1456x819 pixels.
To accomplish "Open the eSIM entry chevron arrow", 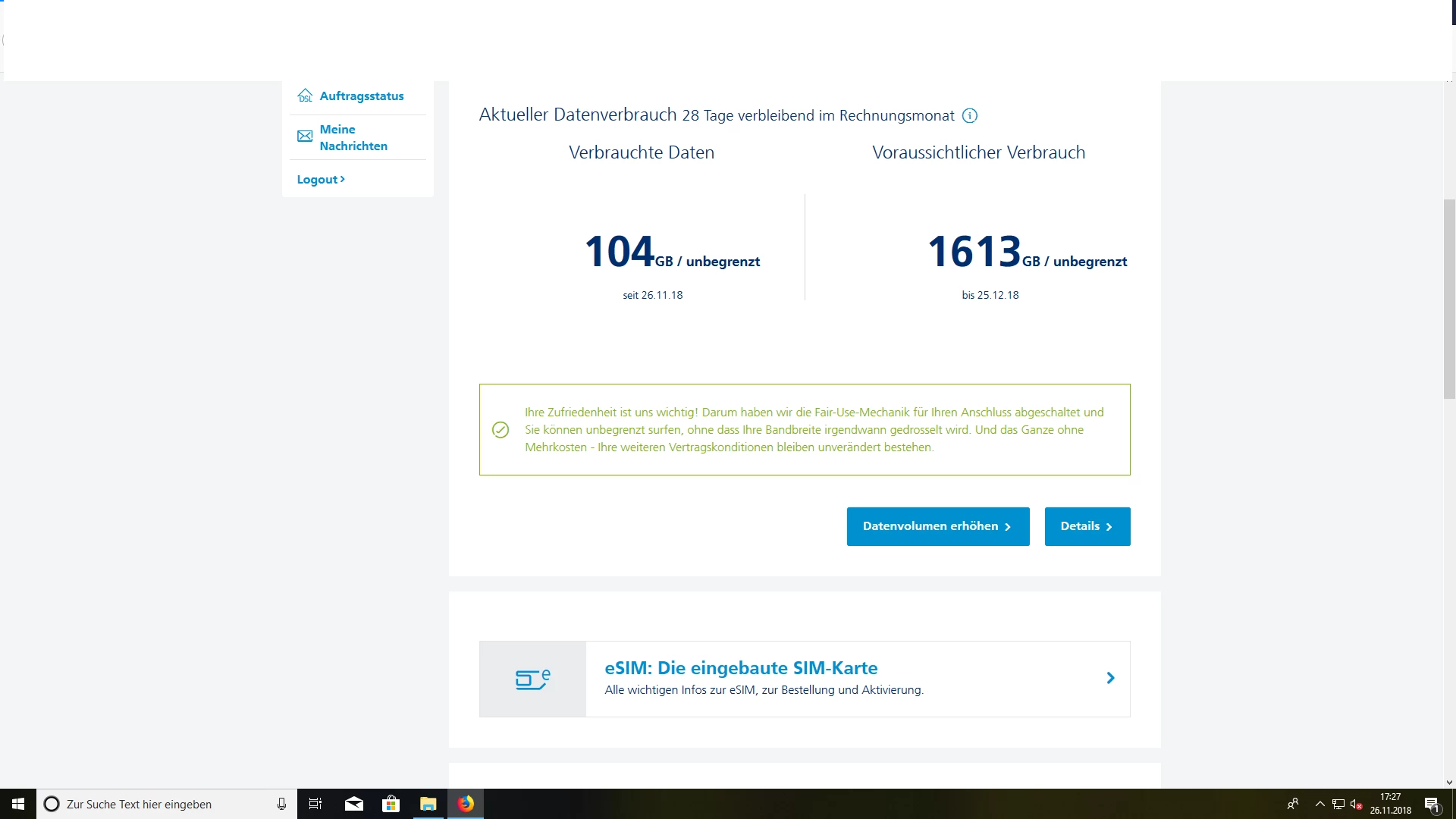I will click(1110, 678).
